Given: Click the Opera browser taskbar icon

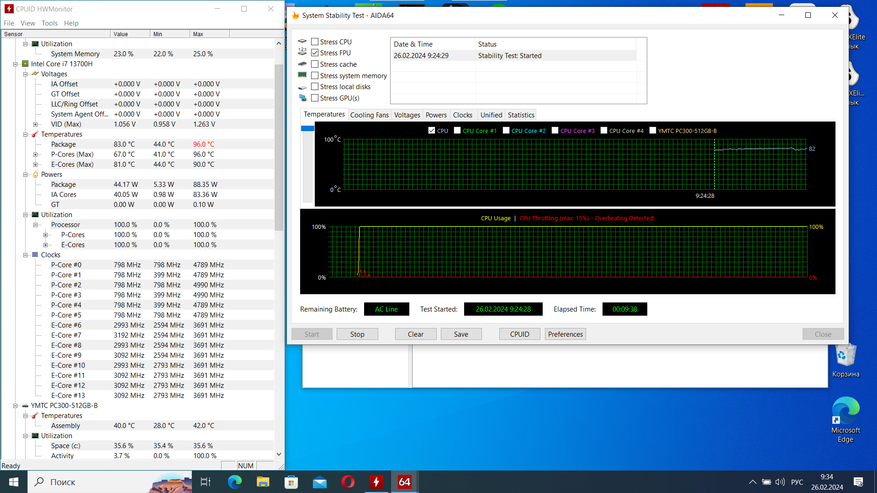Looking at the screenshot, I should click(348, 482).
